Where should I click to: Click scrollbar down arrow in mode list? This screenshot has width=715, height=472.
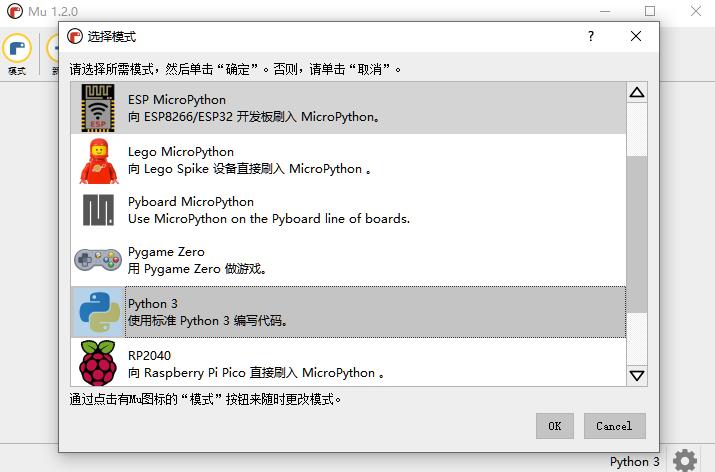(637, 375)
